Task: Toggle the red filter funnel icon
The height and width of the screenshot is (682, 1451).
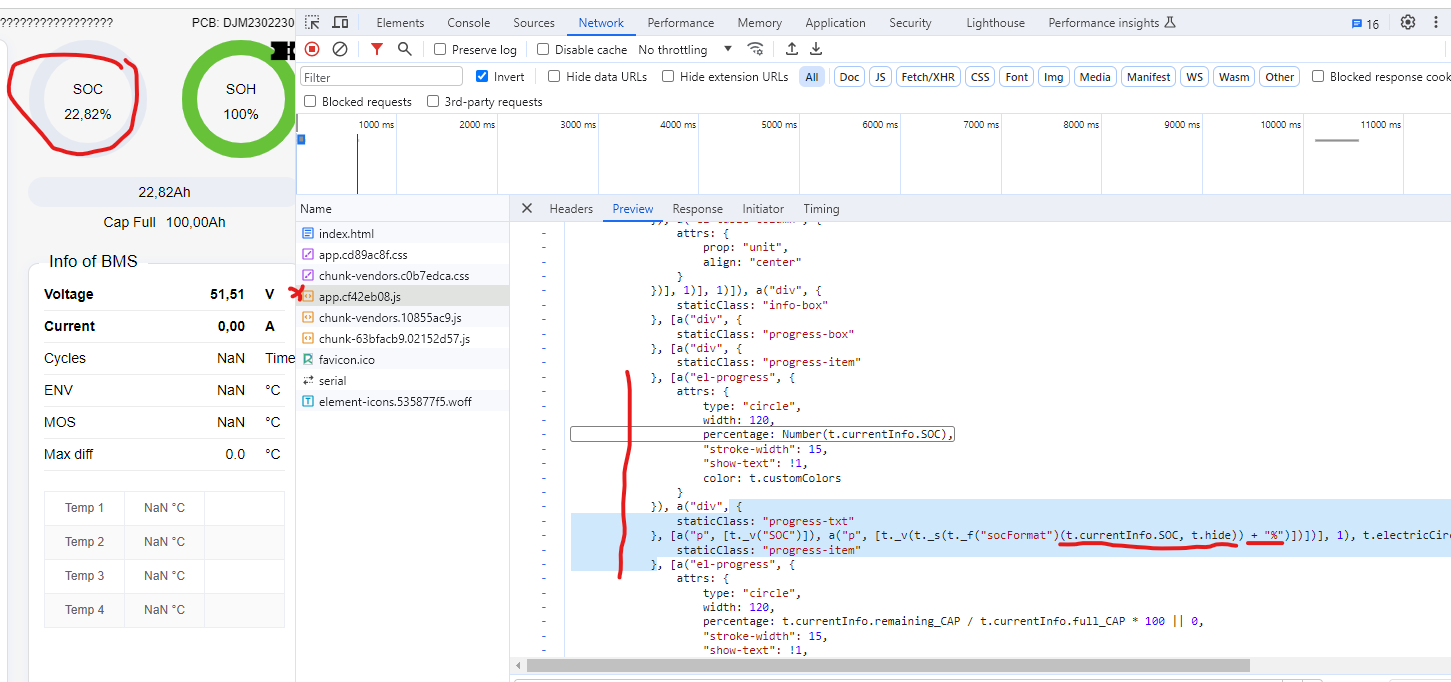Action: pyautogui.click(x=377, y=49)
